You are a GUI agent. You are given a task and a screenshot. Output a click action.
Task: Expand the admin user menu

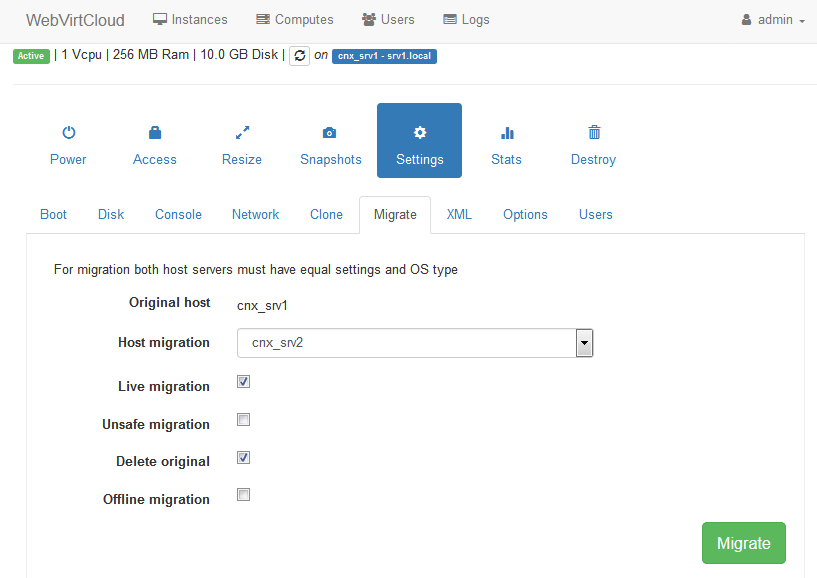coord(773,20)
